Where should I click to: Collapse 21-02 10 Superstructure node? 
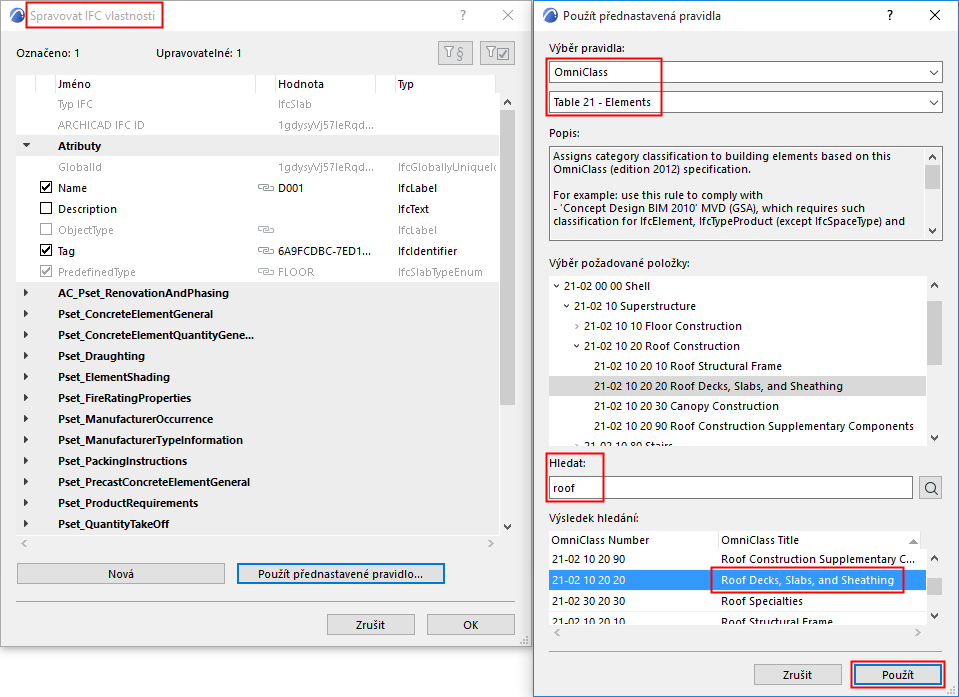[x=566, y=306]
